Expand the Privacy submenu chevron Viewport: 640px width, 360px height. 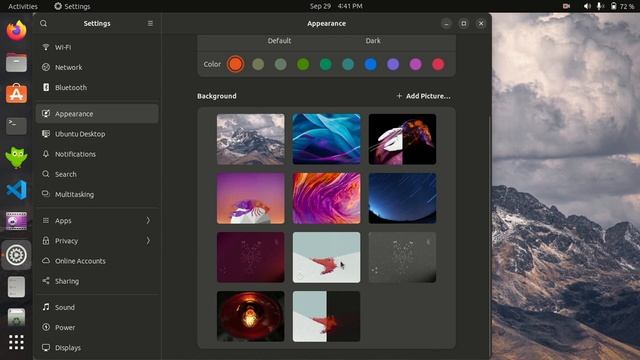pos(148,241)
